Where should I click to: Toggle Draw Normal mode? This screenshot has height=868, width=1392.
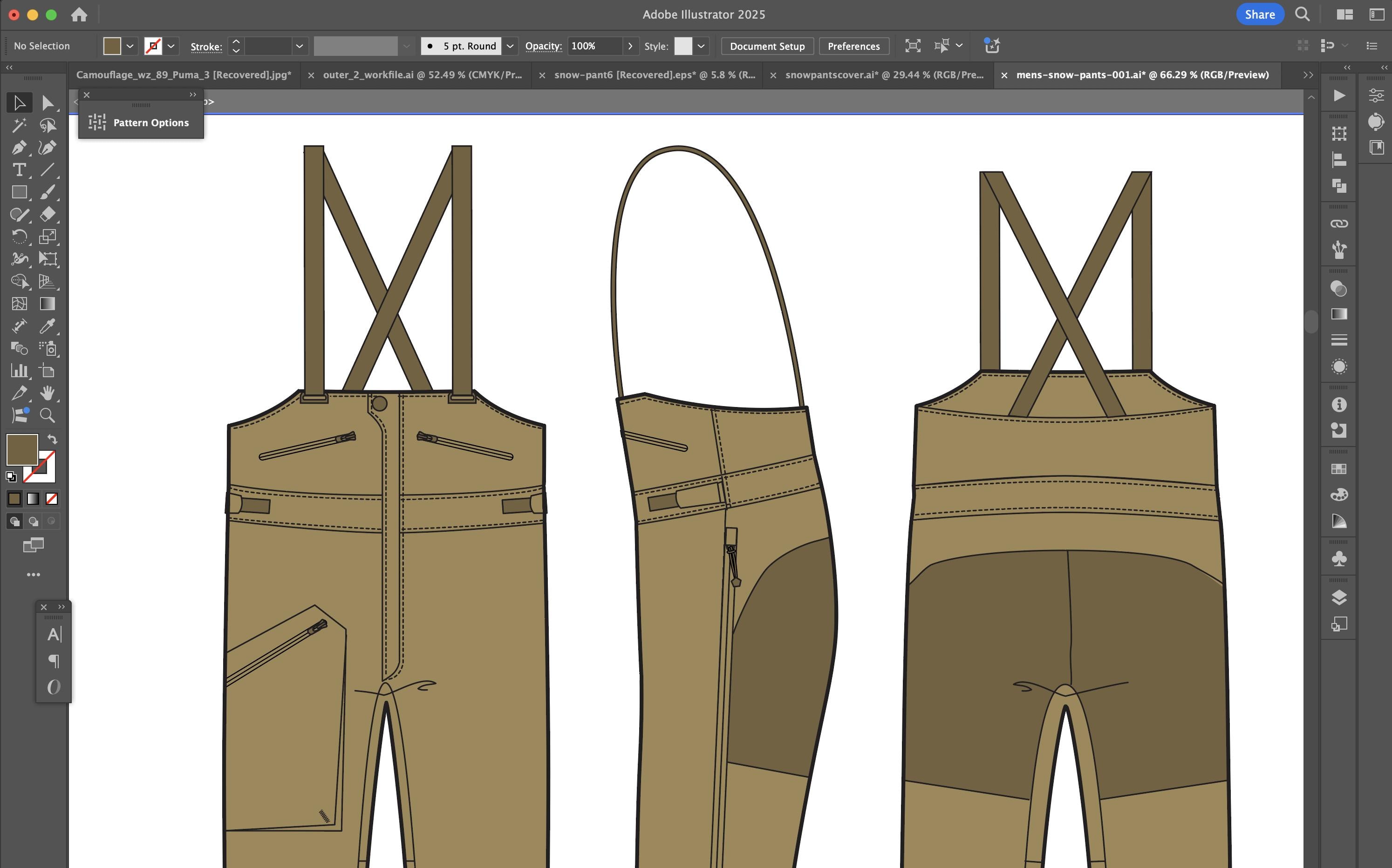point(14,521)
